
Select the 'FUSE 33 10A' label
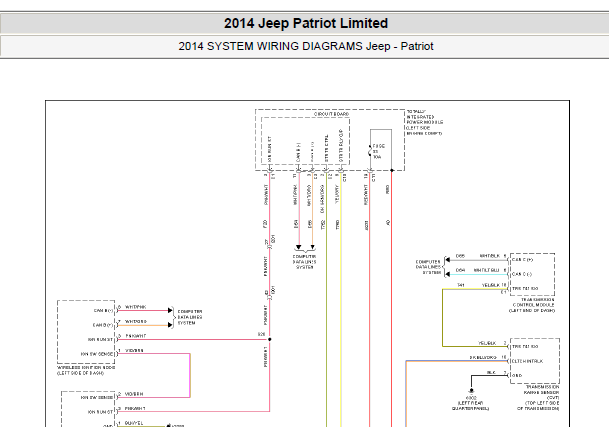tap(379, 152)
